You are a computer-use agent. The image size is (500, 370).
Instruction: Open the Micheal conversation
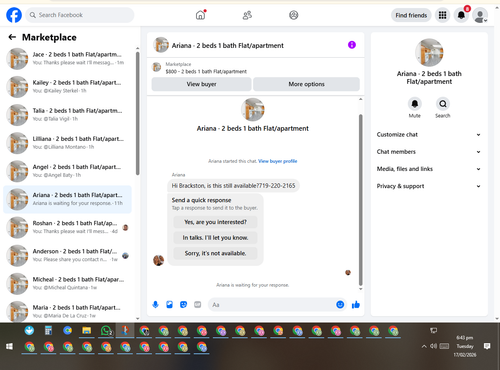click(67, 283)
